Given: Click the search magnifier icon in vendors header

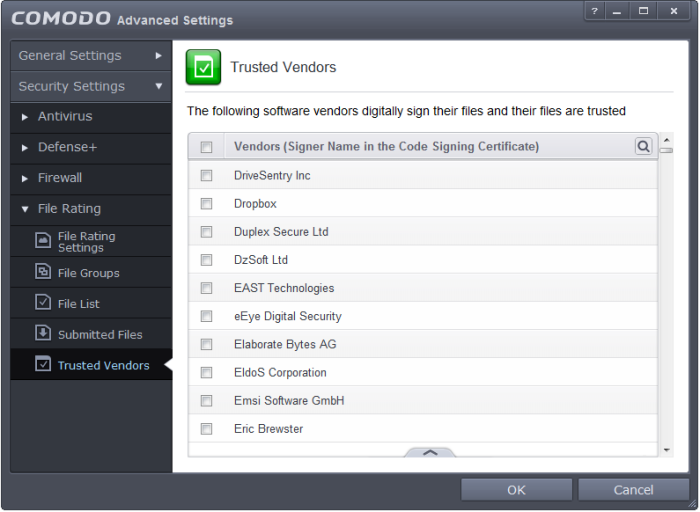Looking at the screenshot, I should (643, 146).
